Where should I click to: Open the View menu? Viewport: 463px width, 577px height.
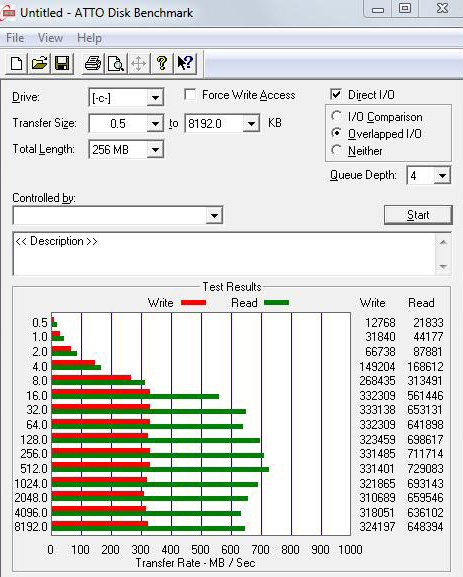click(x=50, y=38)
